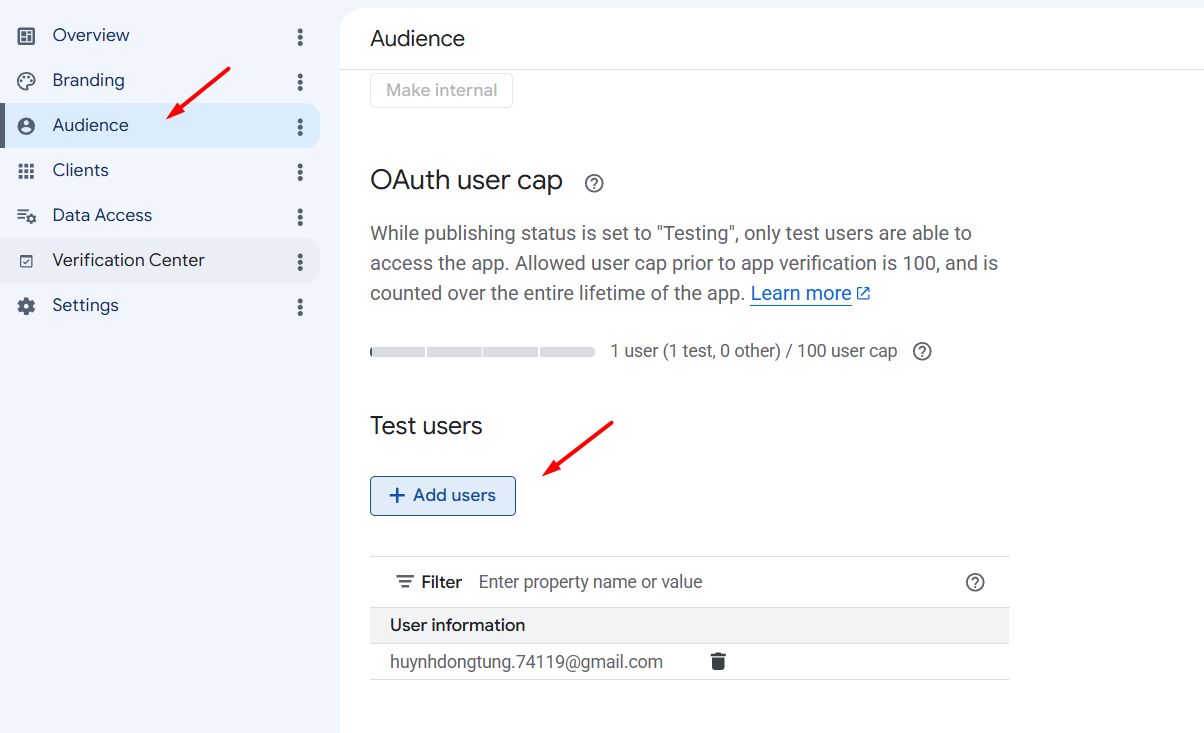Click the Overview dashboard icon
1204x733 pixels.
[27, 36]
